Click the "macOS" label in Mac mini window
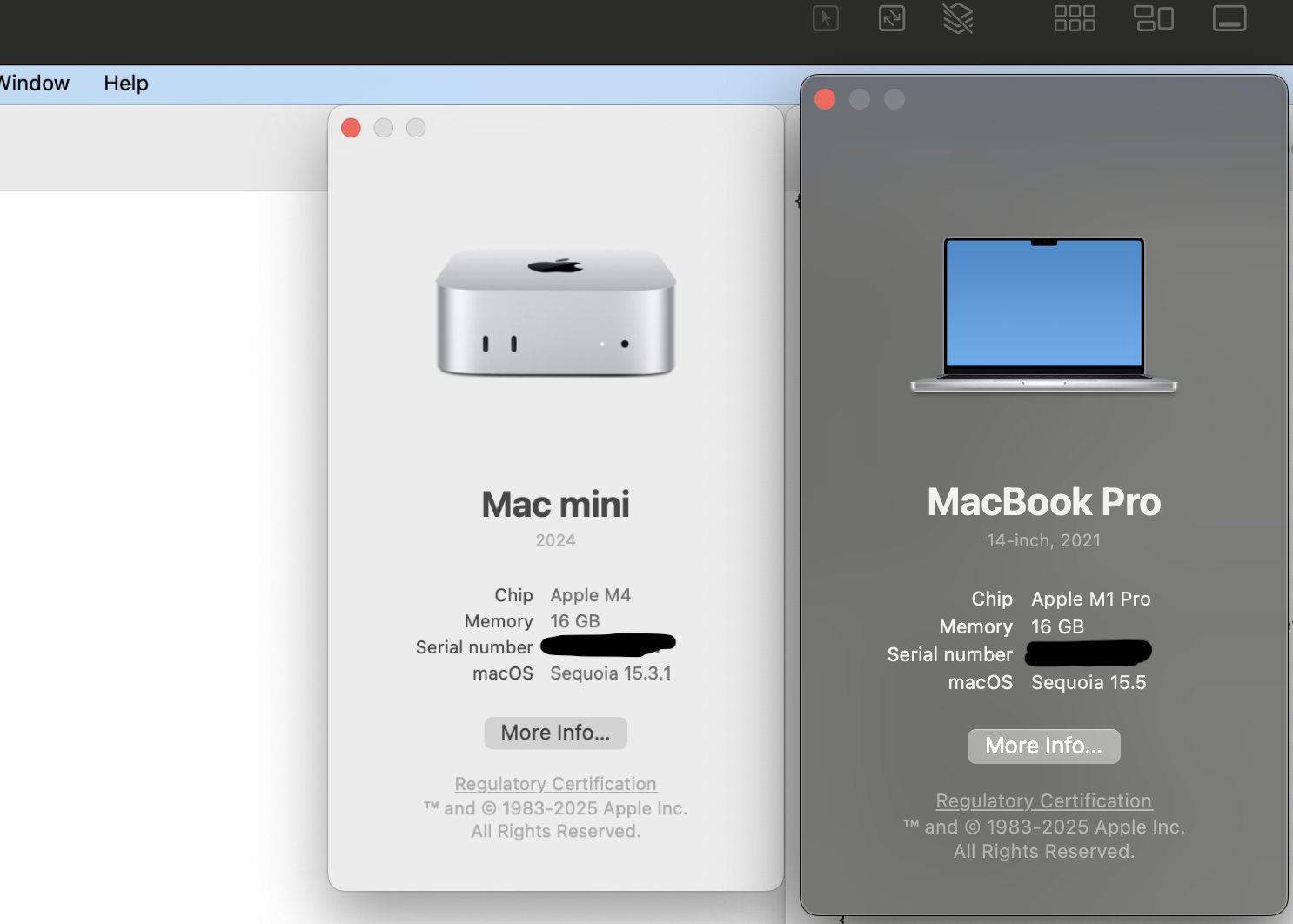Screen dimensions: 1293x924 pyautogui.click(x=503, y=673)
